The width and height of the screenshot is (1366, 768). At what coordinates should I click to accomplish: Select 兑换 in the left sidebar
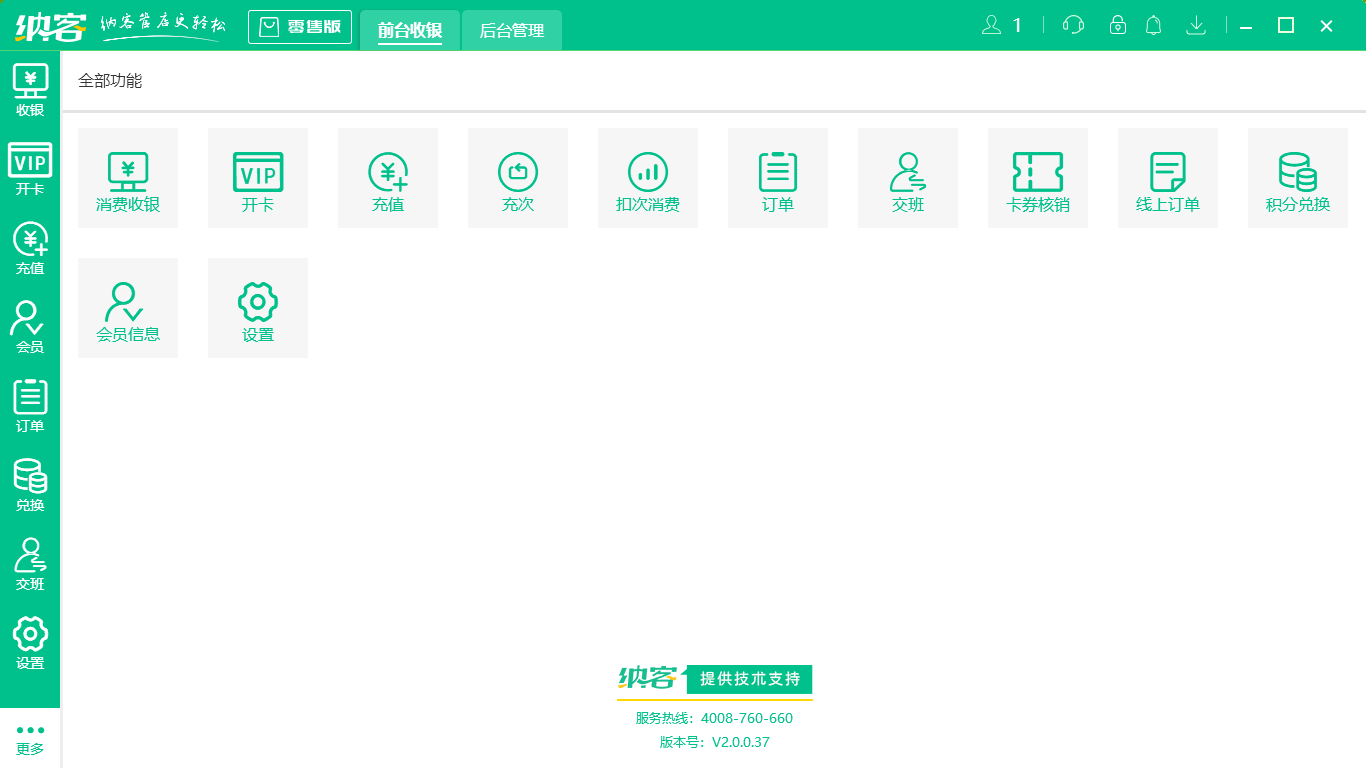pos(30,485)
